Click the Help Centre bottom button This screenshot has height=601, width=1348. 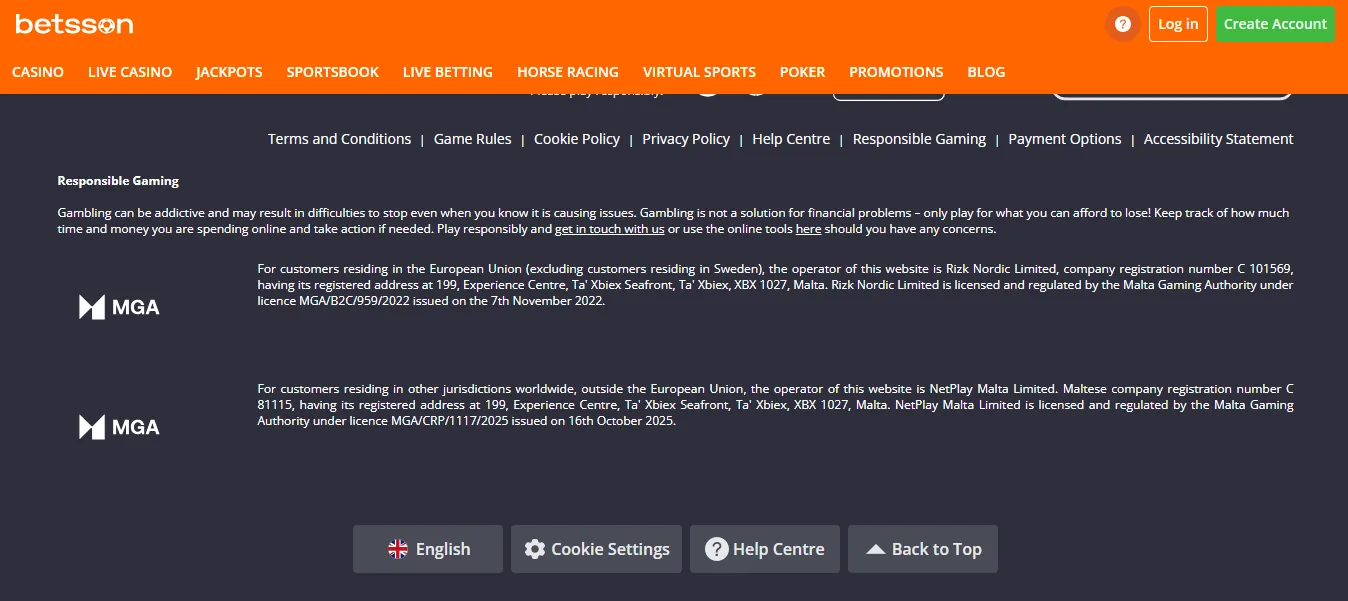click(765, 549)
